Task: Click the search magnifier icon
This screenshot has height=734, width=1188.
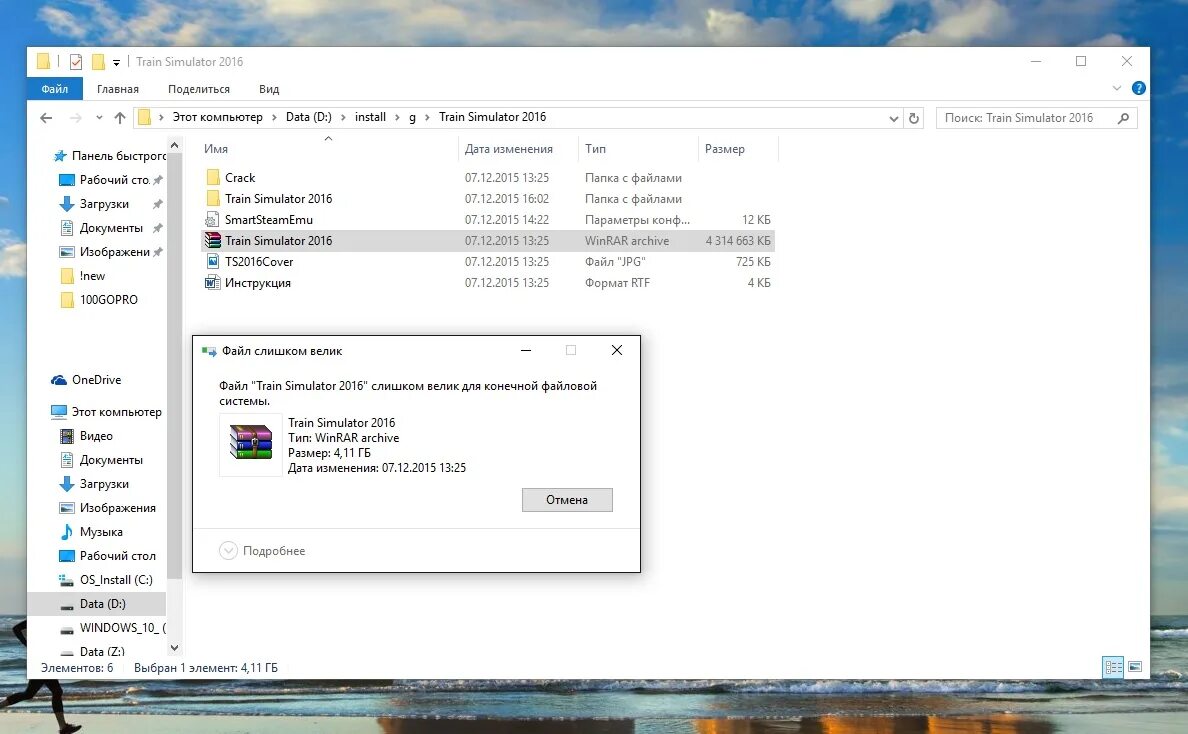Action: click(x=1124, y=118)
